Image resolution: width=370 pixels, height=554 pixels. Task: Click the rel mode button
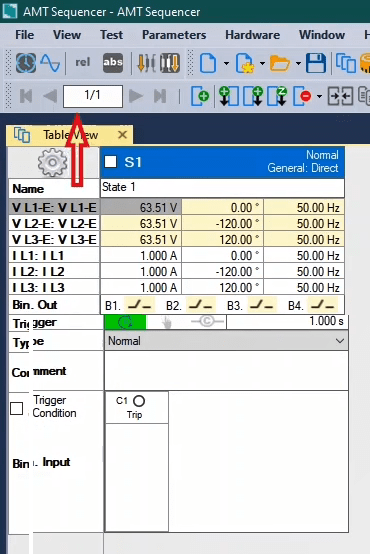83,63
